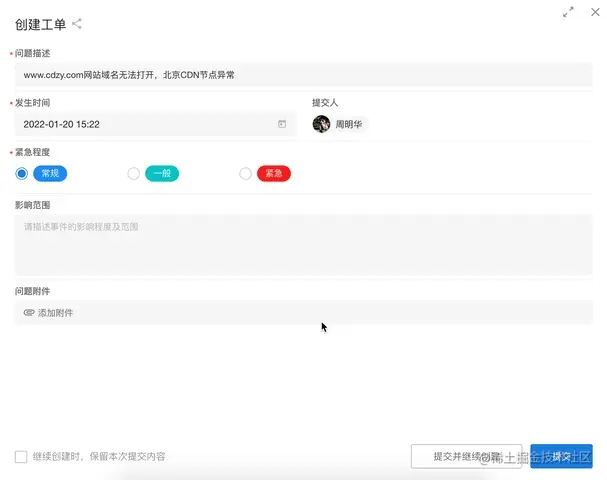Screen dimensions: 607x480
Task: Click the red 紧急 tag
Action: pyautogui.click(x=274, y=173)
